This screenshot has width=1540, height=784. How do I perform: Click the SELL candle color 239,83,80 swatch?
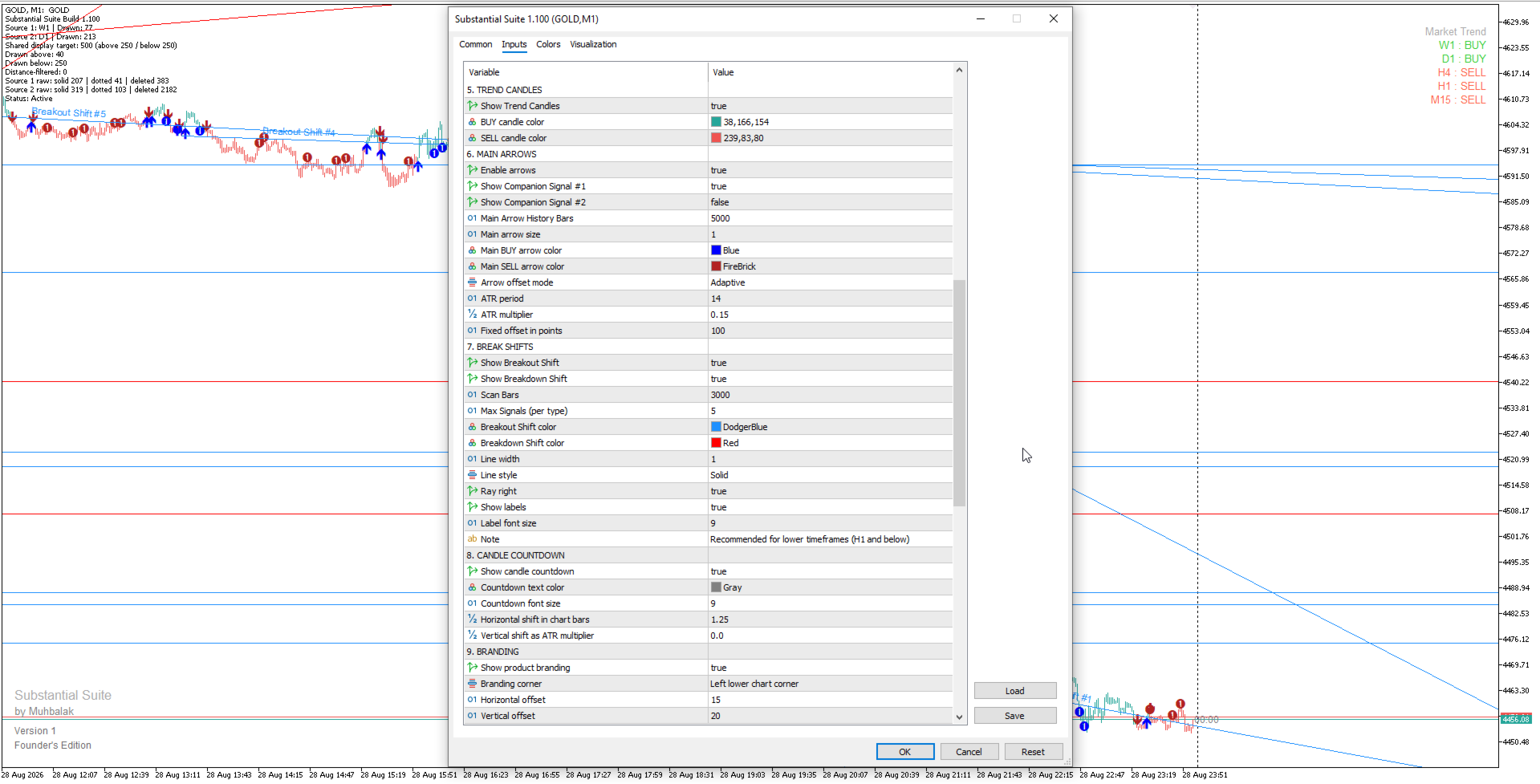point(716,138)
